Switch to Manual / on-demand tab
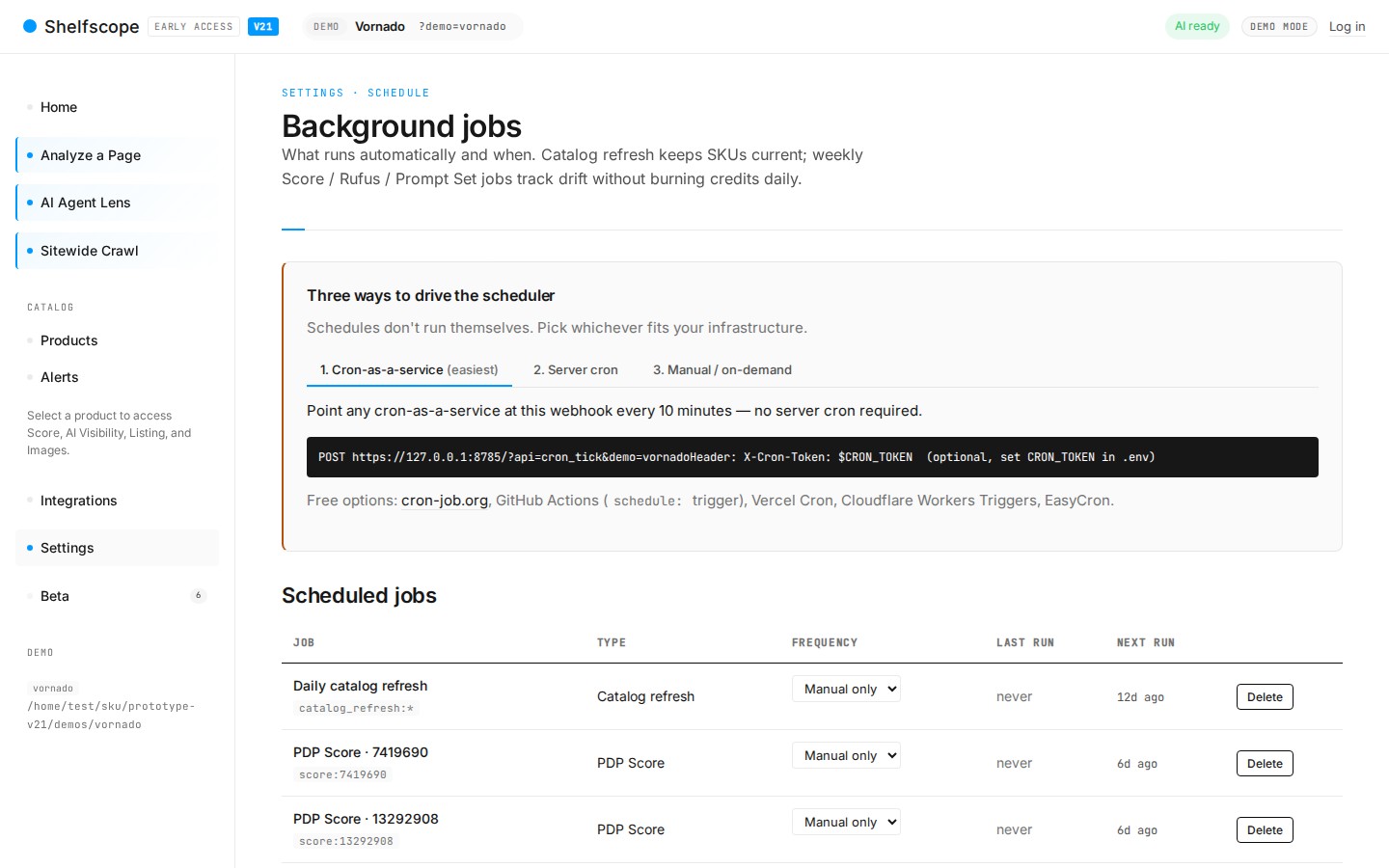This screenshot has width=1389, height=868. 722,370
